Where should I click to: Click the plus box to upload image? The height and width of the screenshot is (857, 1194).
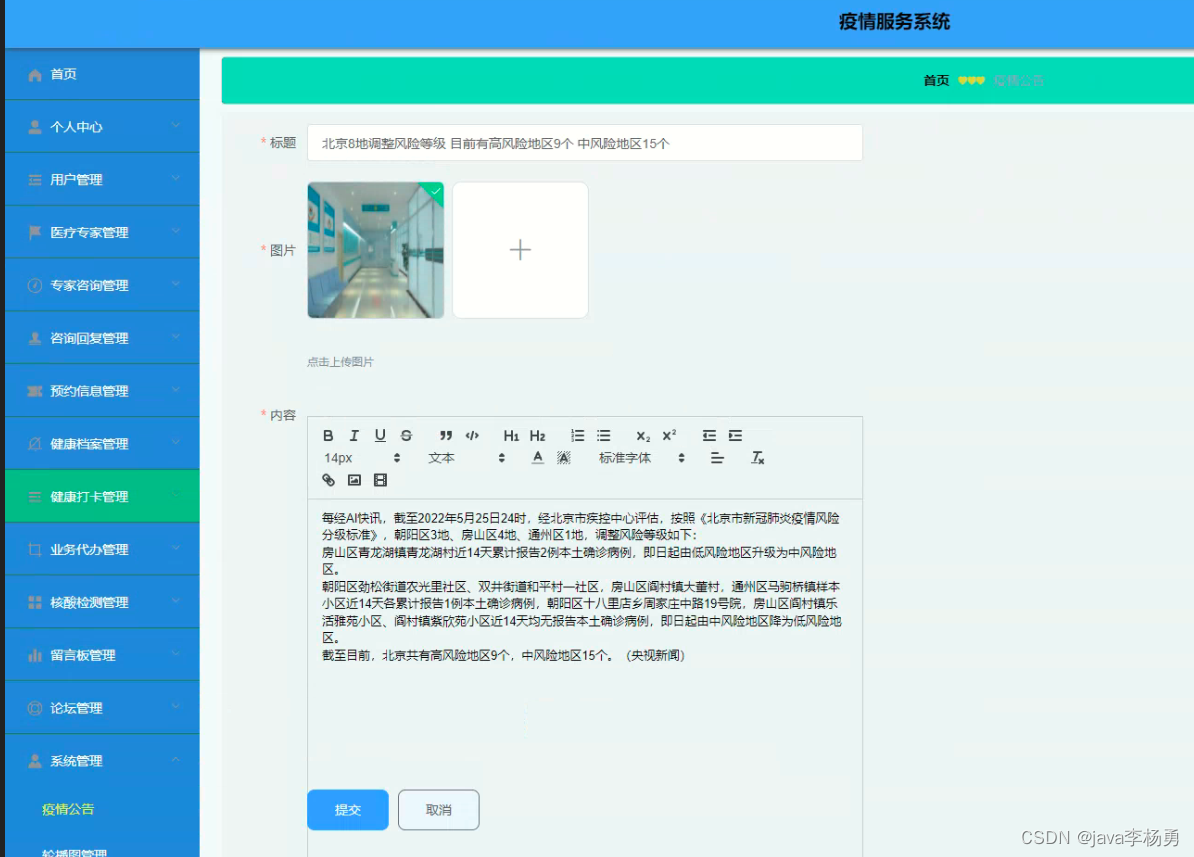520,250
